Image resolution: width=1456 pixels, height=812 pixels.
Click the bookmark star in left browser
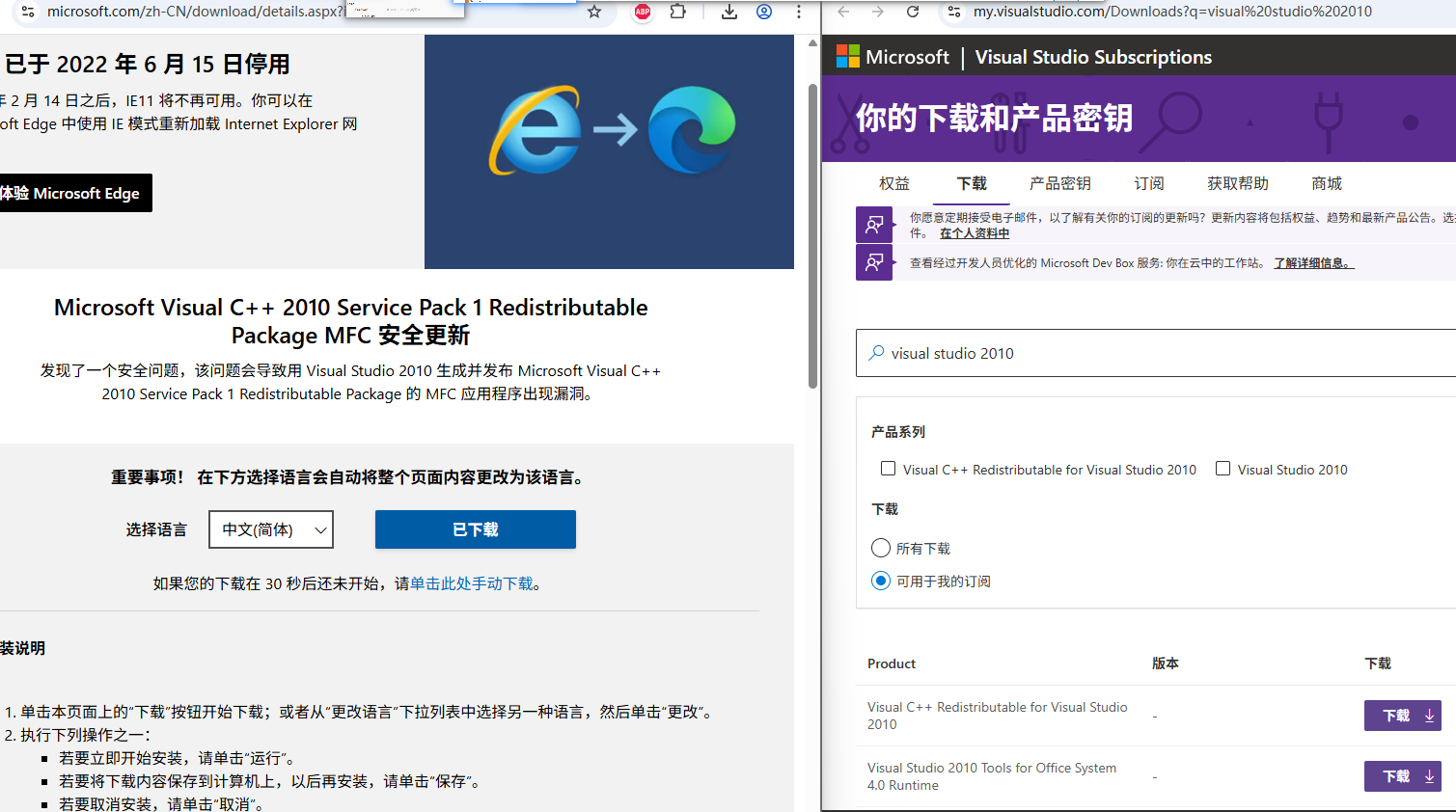click(x=594, y=12)
